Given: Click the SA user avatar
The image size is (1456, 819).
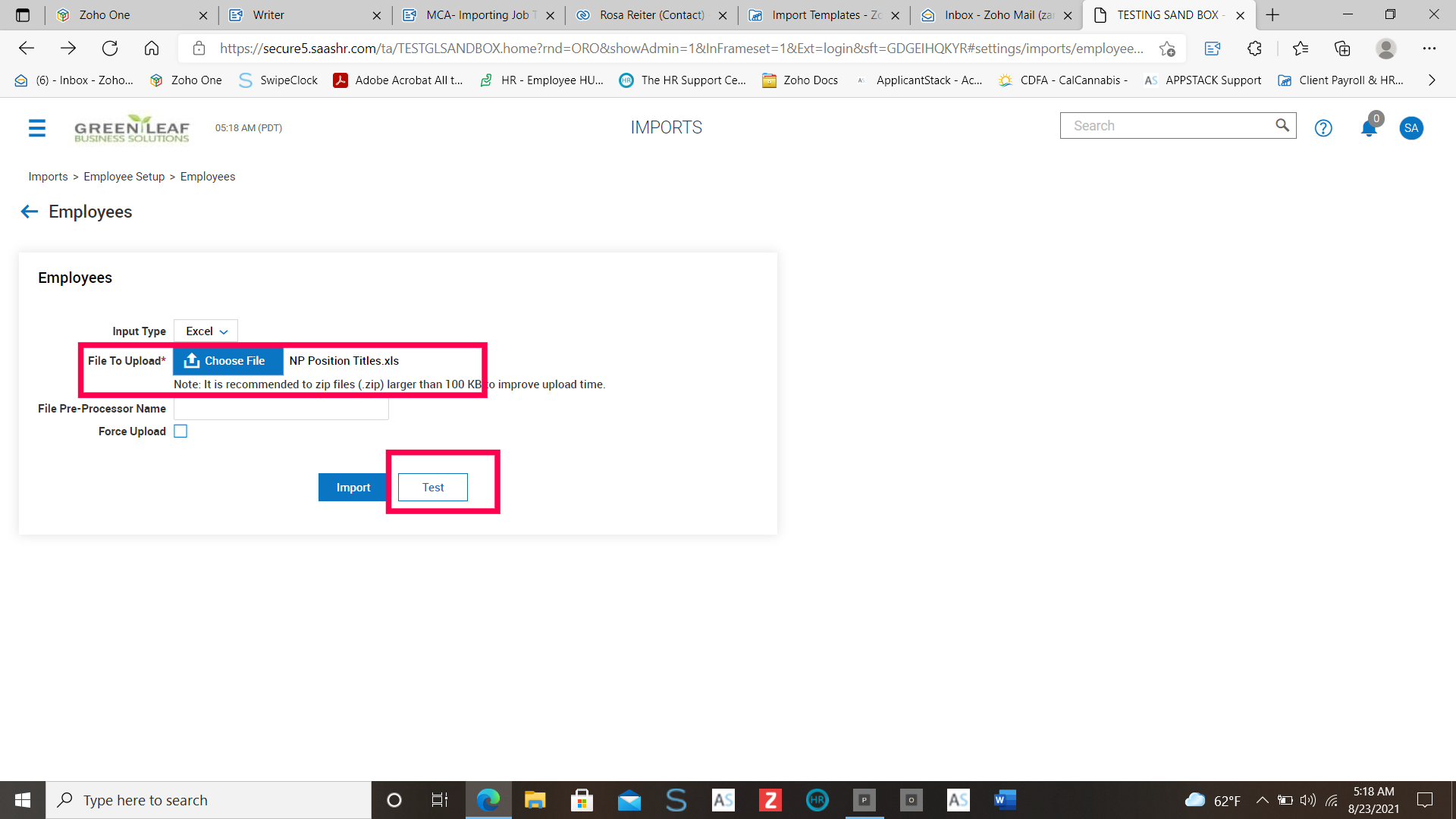Looking at the screenshot, I should pyautogui.click(x=1411, y=127).
